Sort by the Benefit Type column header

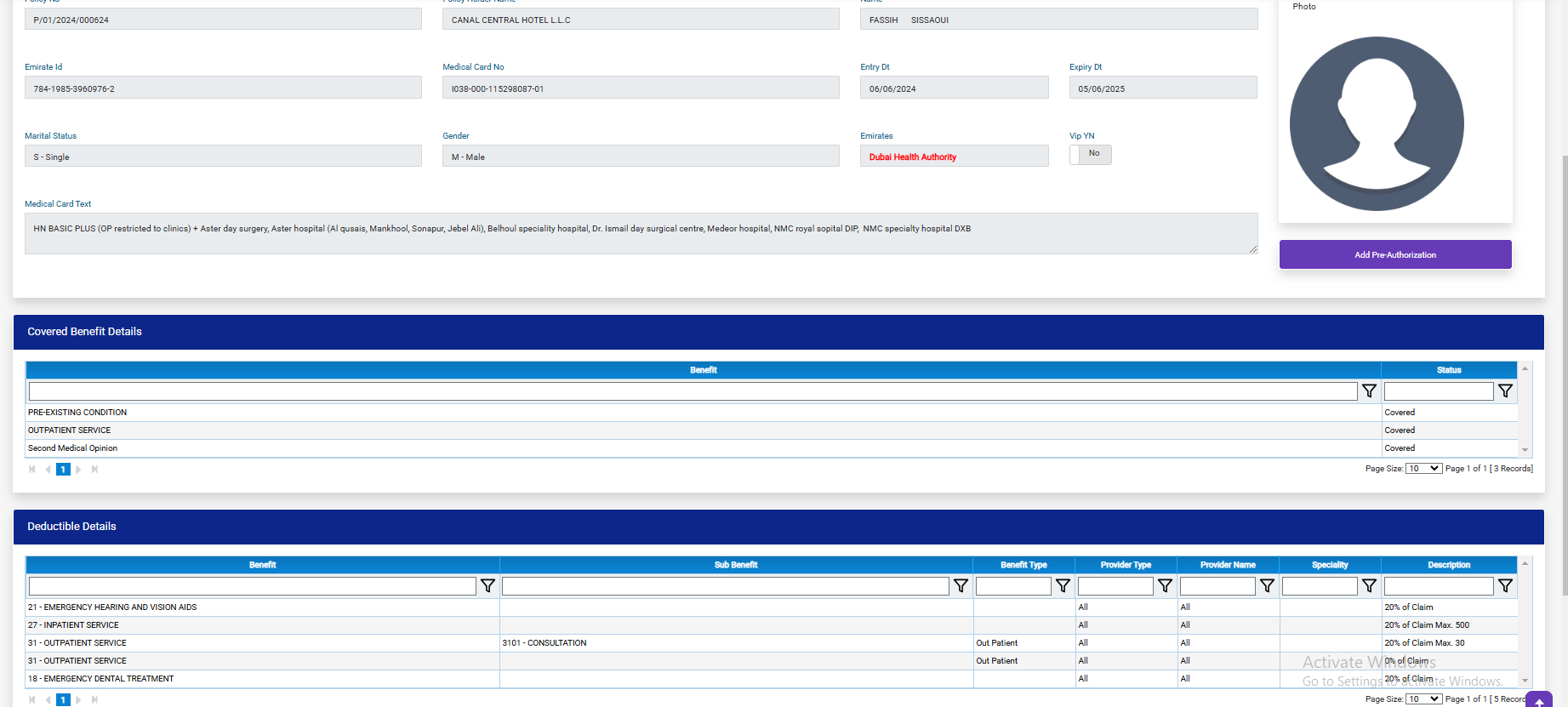1023,565
